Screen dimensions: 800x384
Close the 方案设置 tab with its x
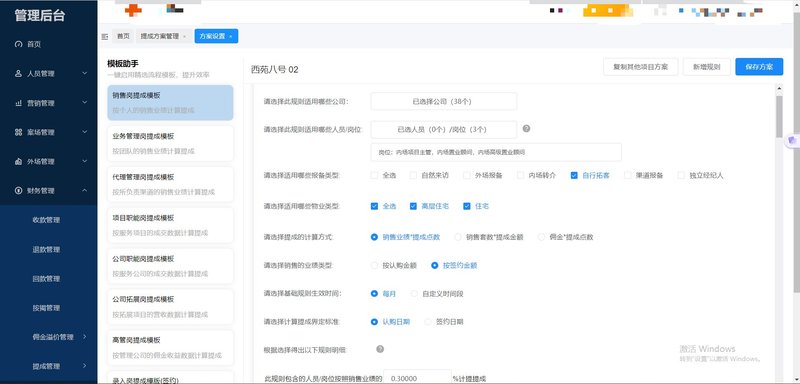click(x=231, y=37)
